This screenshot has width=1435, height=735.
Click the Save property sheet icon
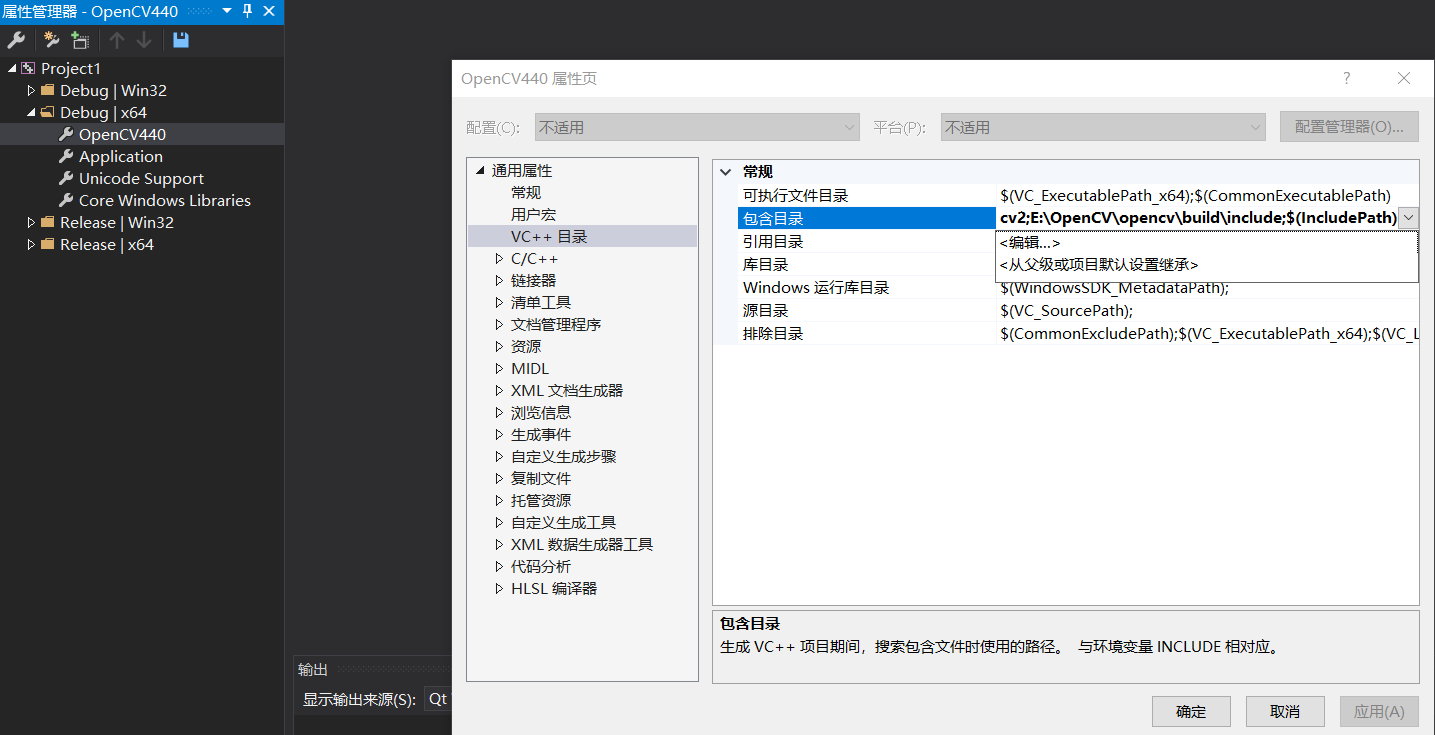179,40
